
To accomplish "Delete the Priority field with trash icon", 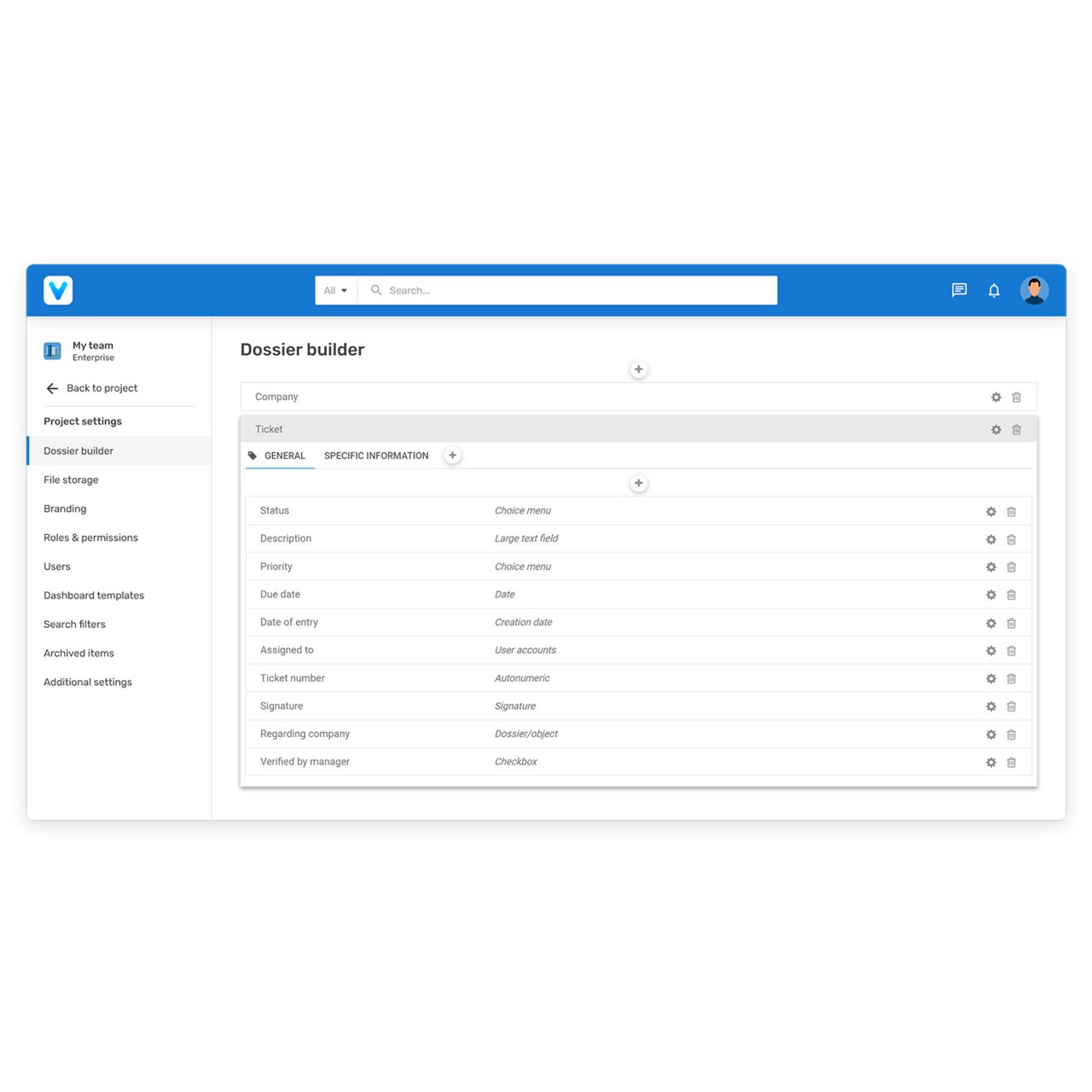I will pos(1011,567).
